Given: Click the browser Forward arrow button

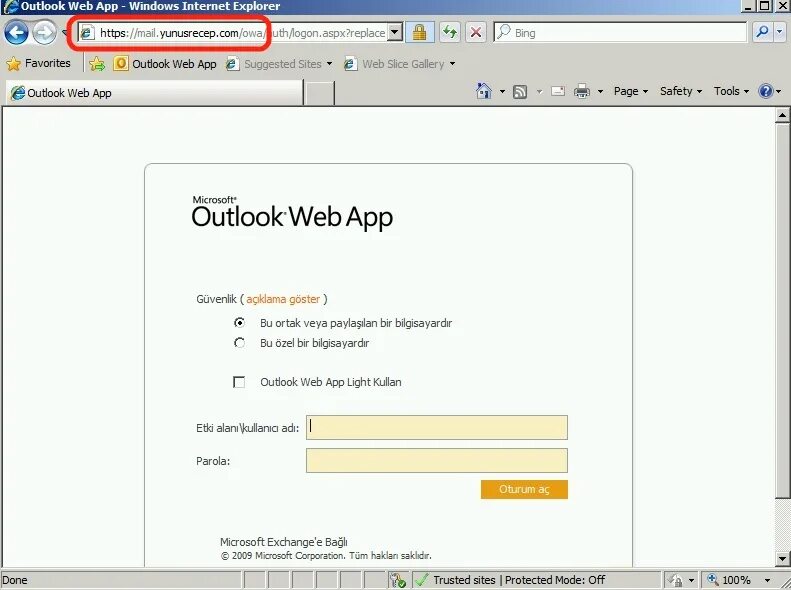Looking at the screenshot, I should click(x=44, y=33).
